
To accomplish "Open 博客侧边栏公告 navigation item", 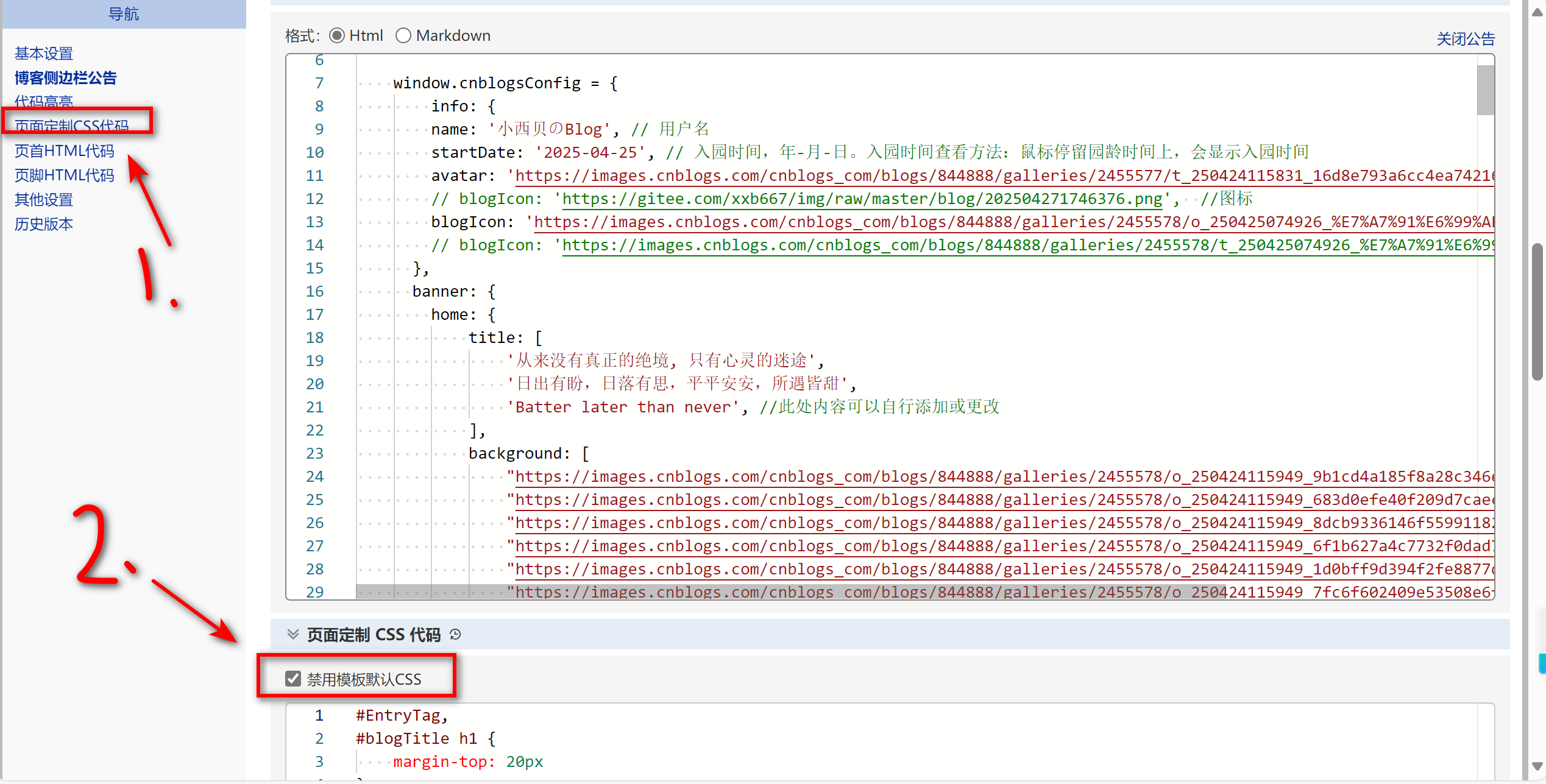I will point(66,78).
